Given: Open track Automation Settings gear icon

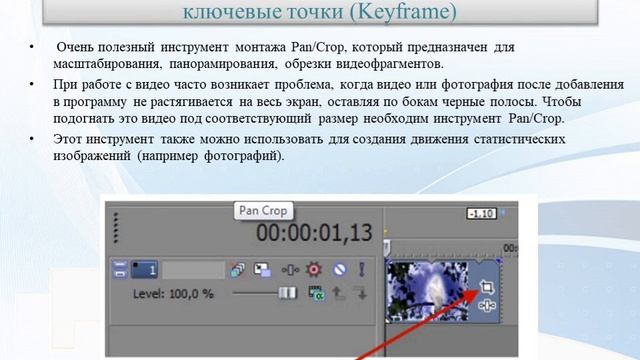Looking at the screenshot, I should point(314,269).
